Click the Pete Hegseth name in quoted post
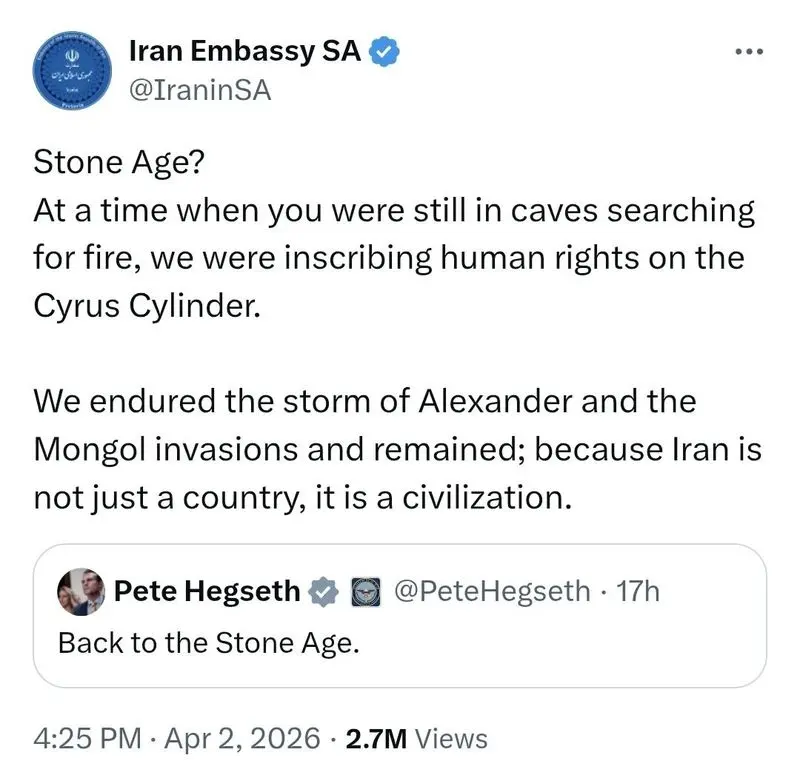Viewport: 800px width, 775px height. (x=207, y=591)
